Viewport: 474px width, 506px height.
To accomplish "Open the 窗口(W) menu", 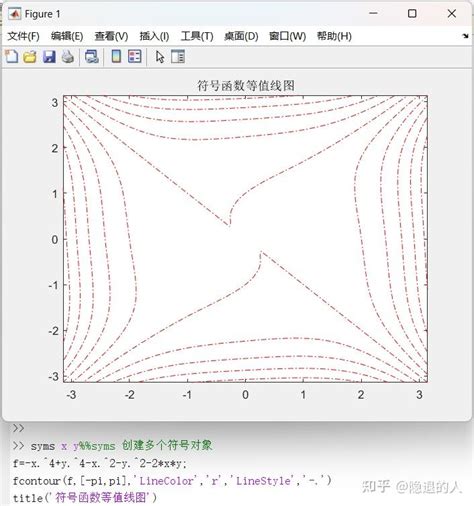I will [288, 36].
